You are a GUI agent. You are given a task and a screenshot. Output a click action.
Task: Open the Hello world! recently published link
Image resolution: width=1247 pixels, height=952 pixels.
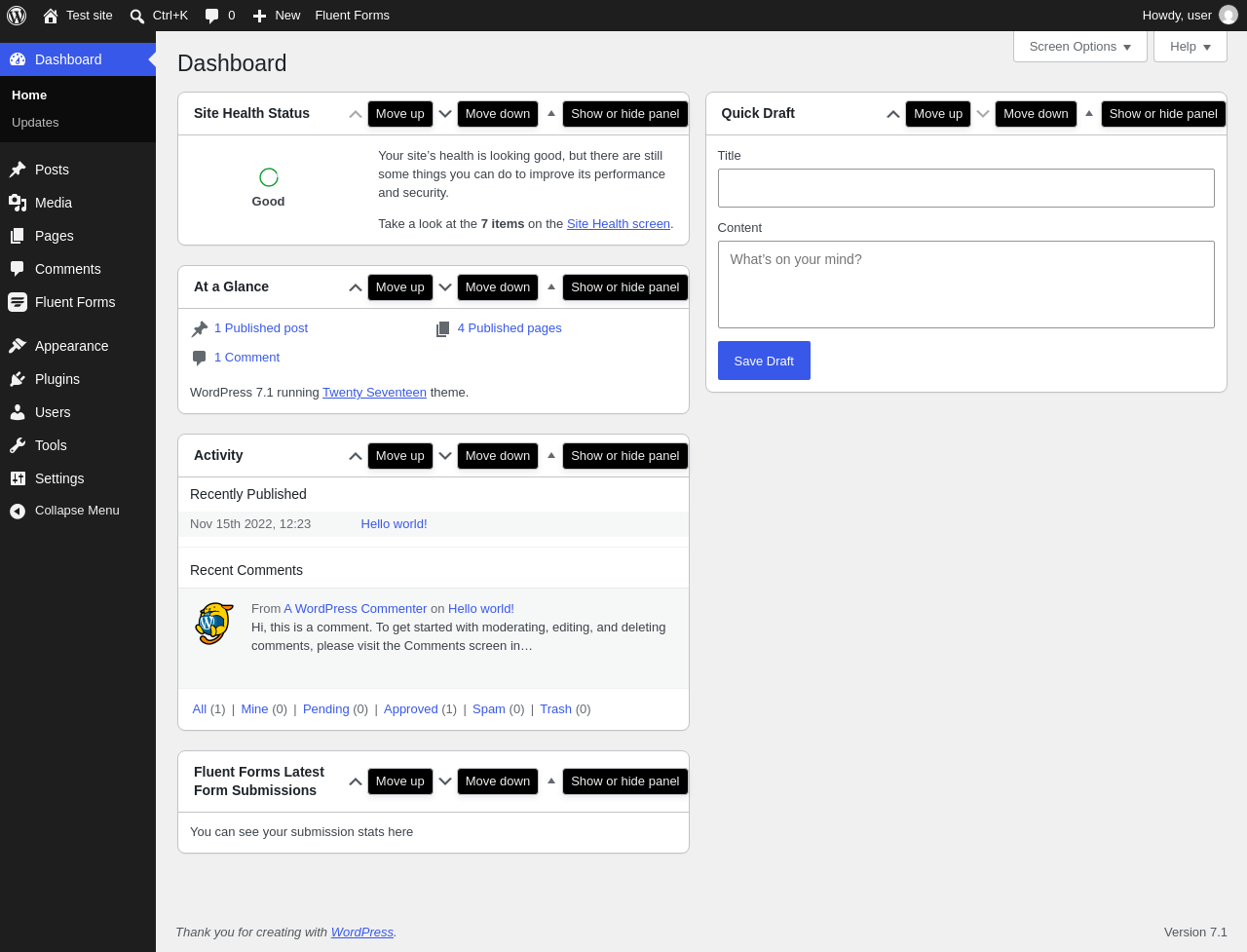coord(395,524)
